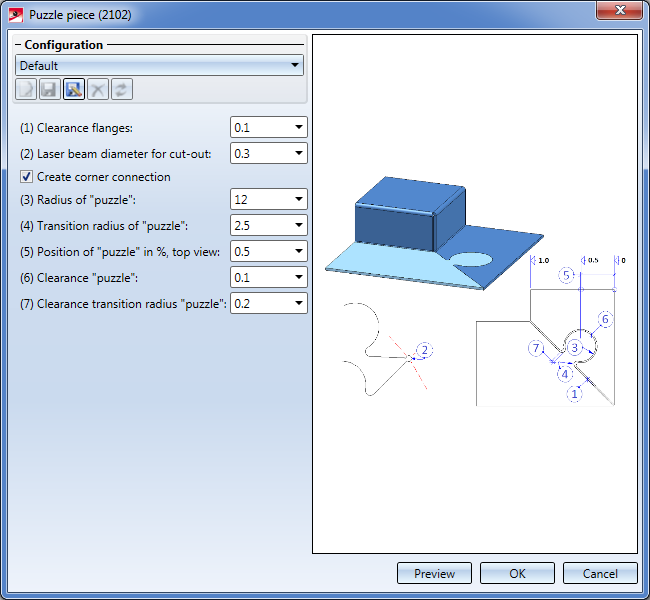Click the 3D sheet metal preview image

[434, 233]
